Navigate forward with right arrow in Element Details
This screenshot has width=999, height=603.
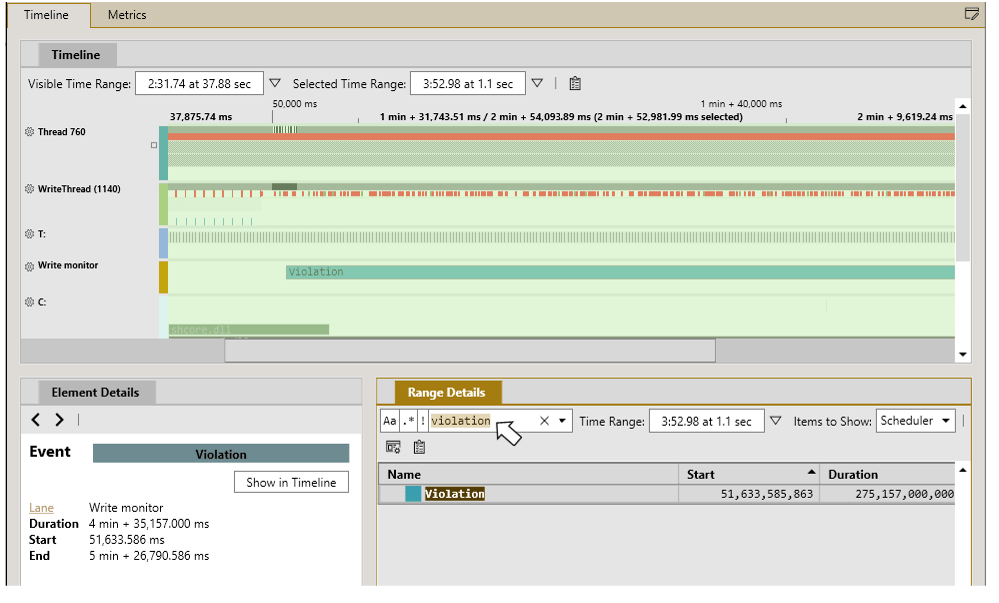click(x=59, y=419)
